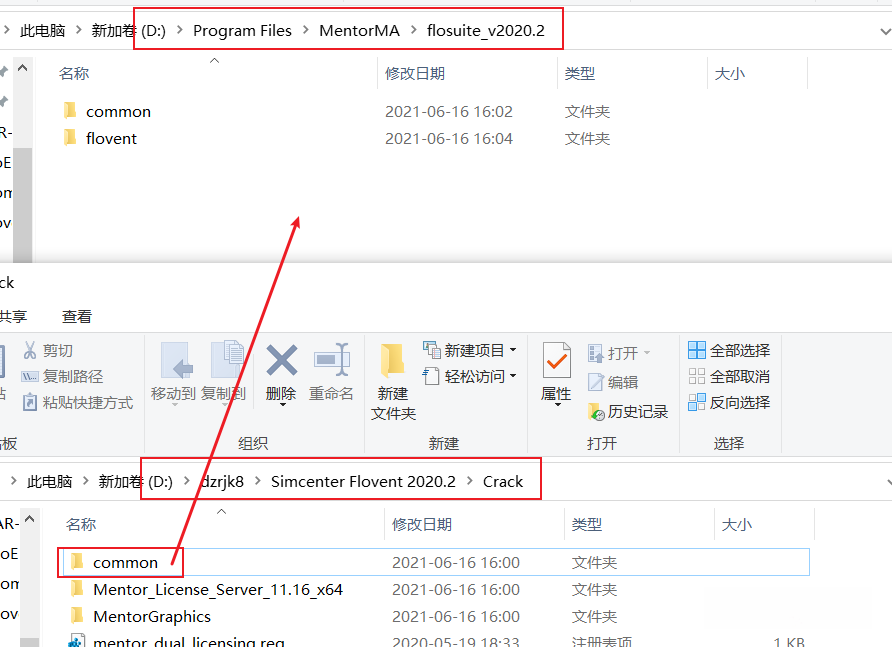Image resolution: width=892 pixels, height=647 pixels.
Task: Open the New item (新建项目) dropdown arrow
Action: (x=513, y=350)
